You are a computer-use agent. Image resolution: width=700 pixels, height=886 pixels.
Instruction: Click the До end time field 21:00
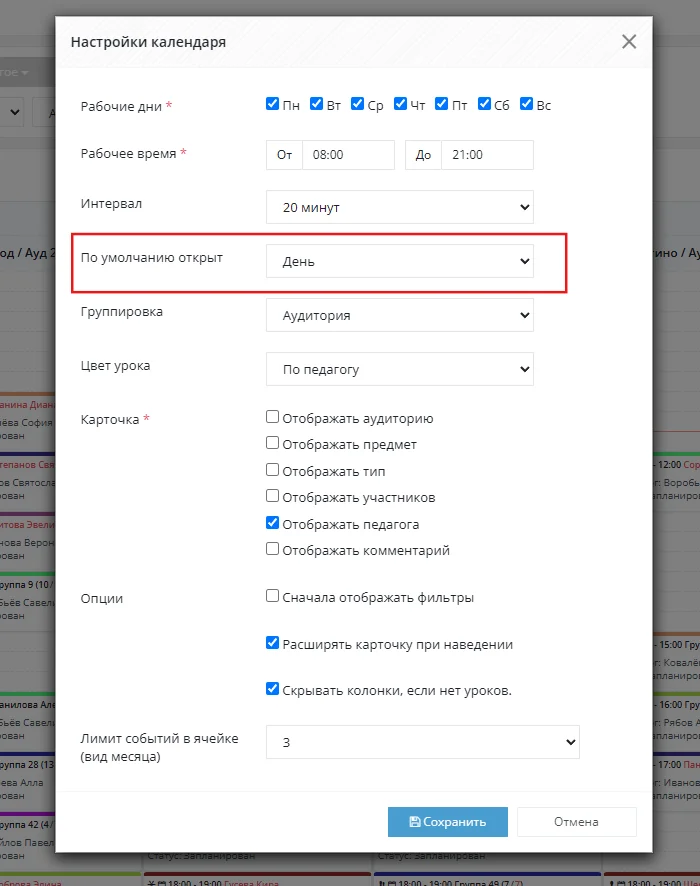(x=488, y=155)
